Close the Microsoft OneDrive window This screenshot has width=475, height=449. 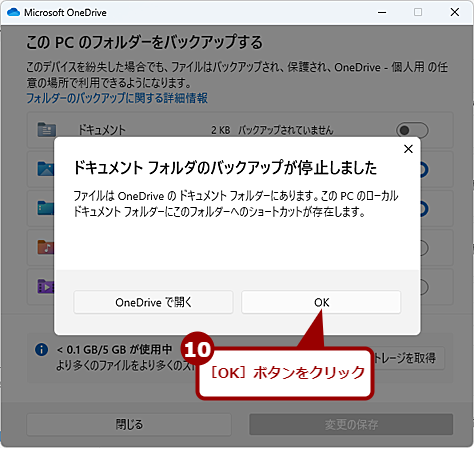point(455,12)
